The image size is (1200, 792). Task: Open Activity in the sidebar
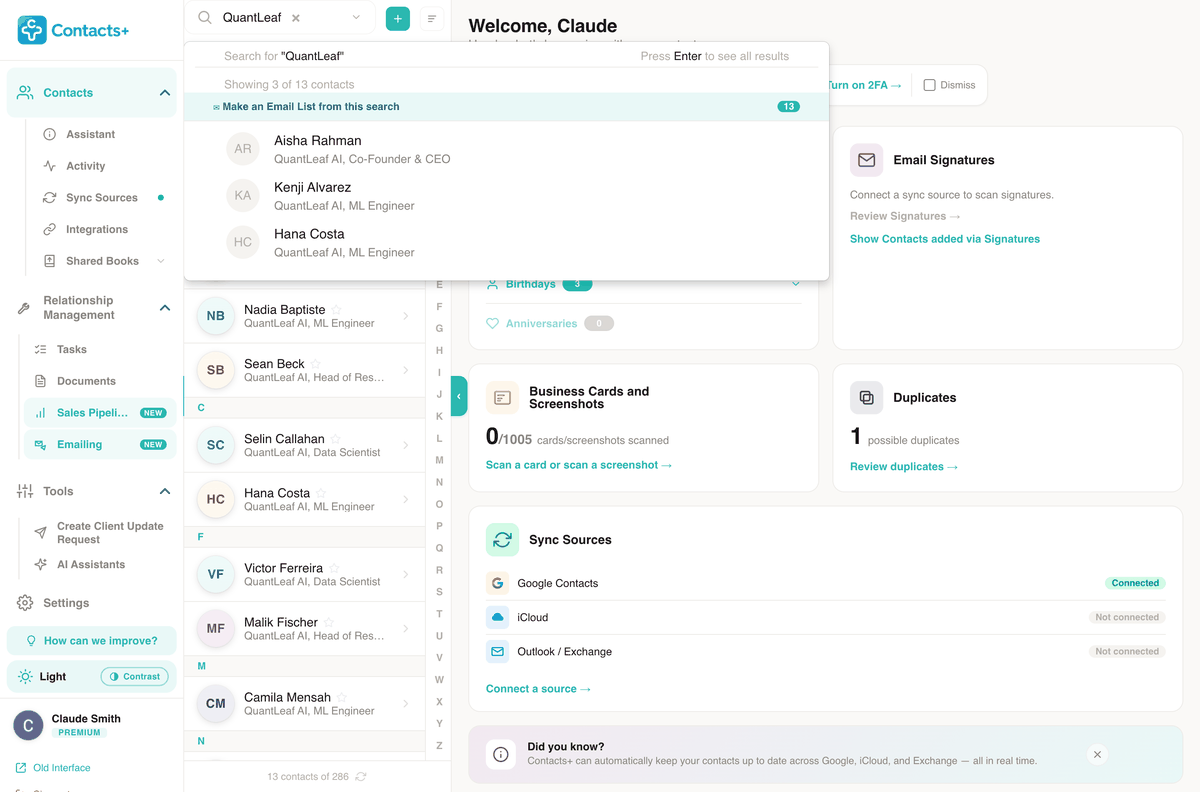pyautogui.click(x=86, y=166)
